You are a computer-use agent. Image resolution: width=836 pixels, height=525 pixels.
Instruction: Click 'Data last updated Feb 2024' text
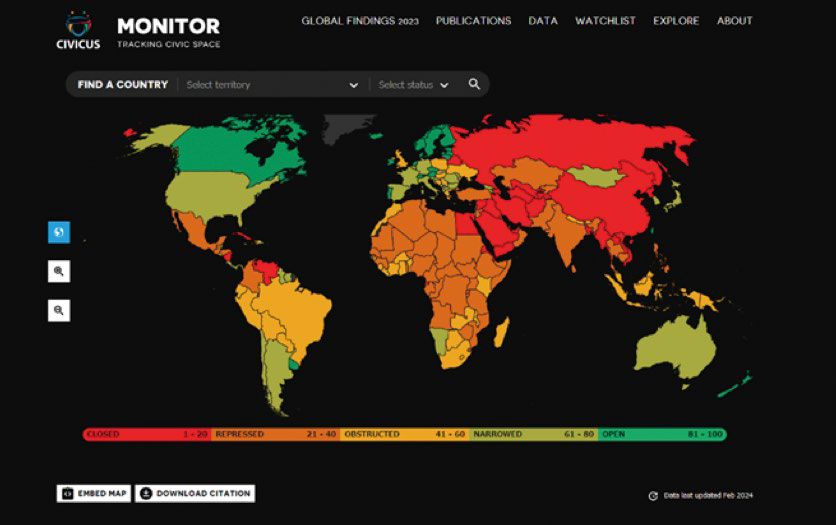(708, 496)
